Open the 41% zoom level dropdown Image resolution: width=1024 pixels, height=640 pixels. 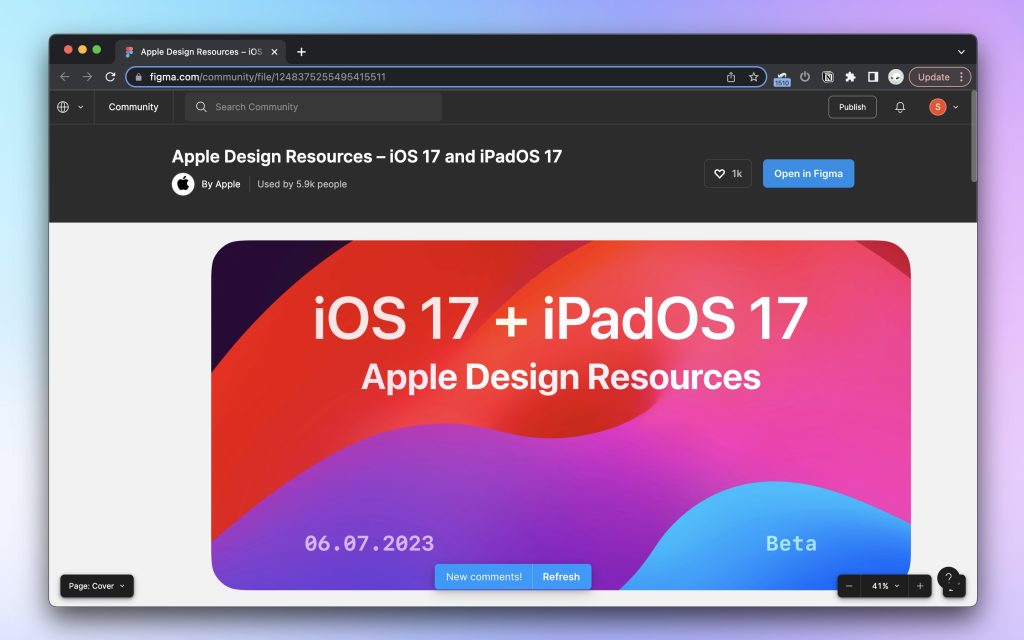[885, 586]
